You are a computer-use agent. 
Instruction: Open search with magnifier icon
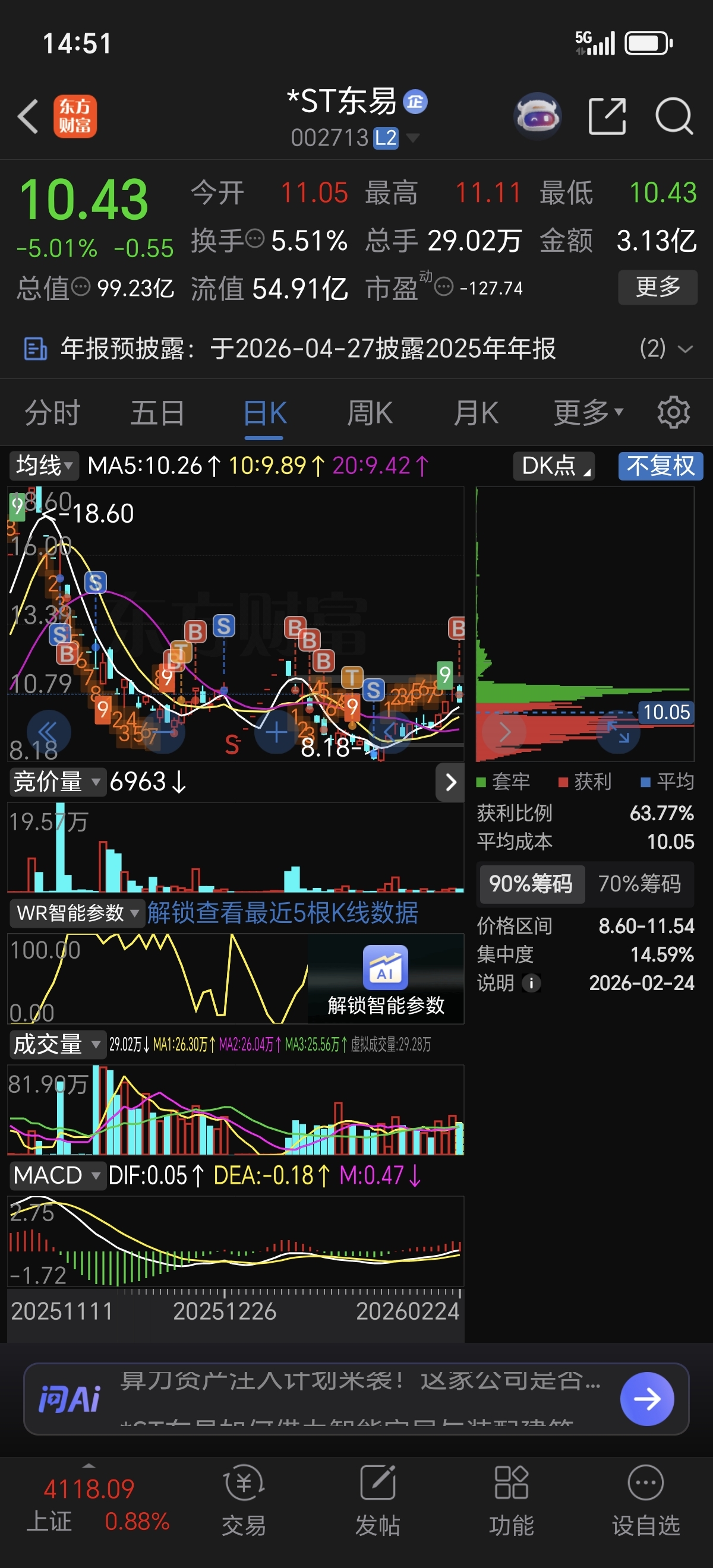click(x=674, y=116)
